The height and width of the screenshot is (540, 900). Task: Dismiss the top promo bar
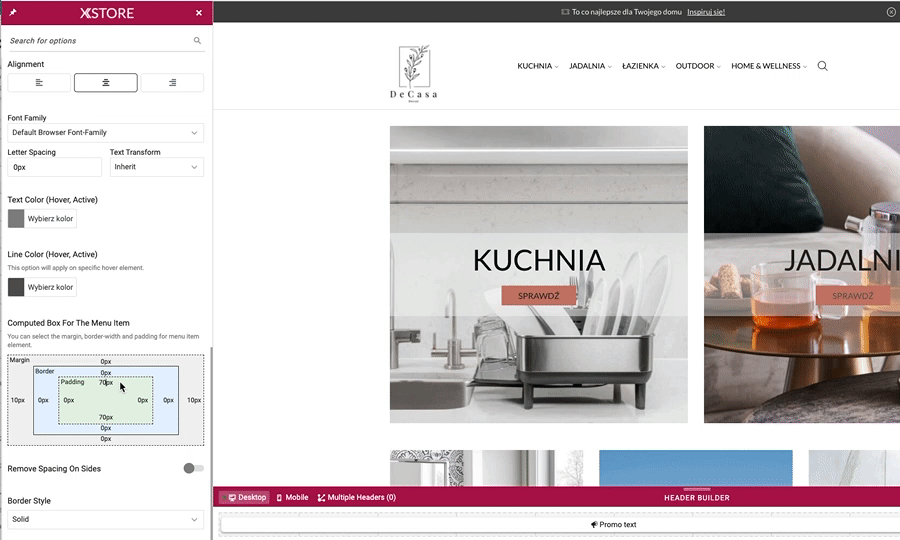pos(891,12)
